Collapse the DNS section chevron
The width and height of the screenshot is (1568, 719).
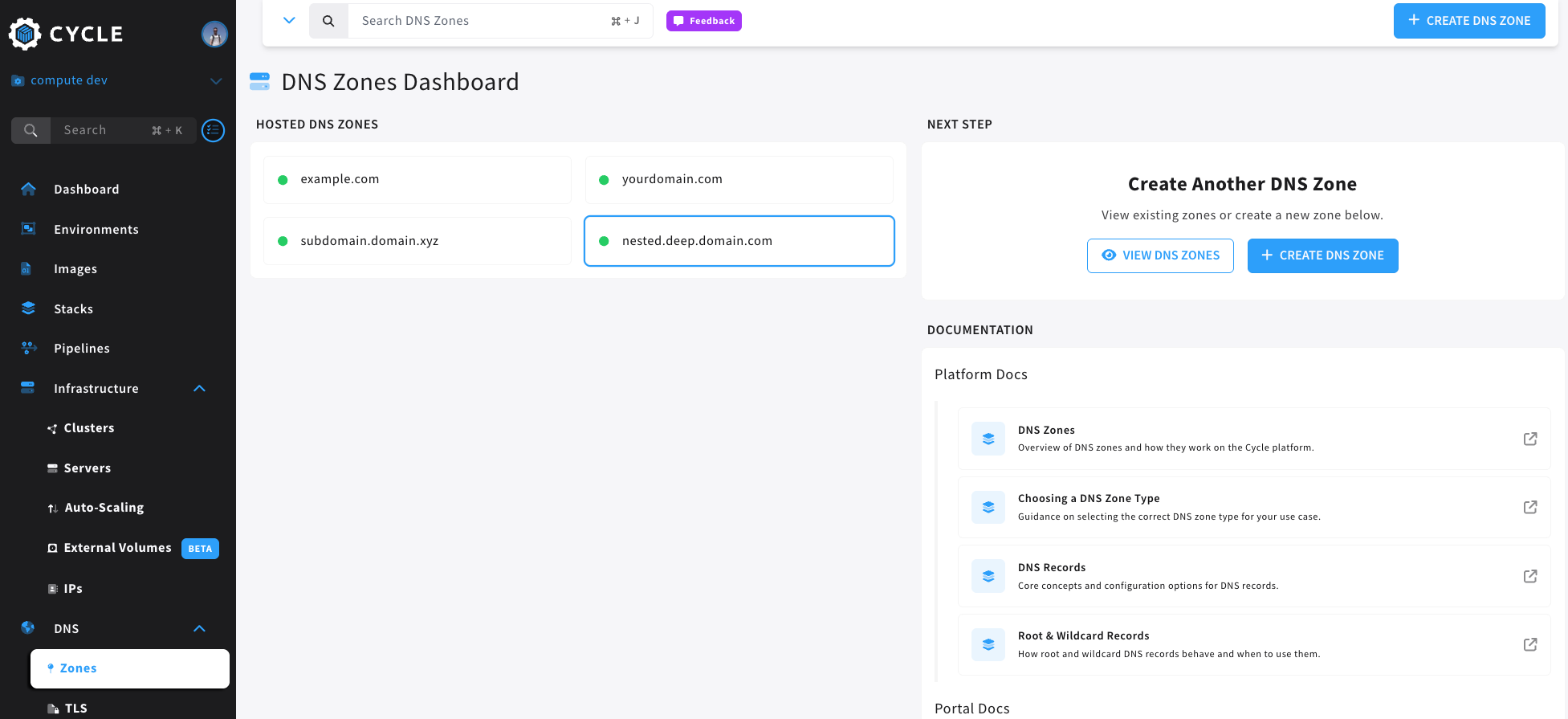(x=200, y=628)
